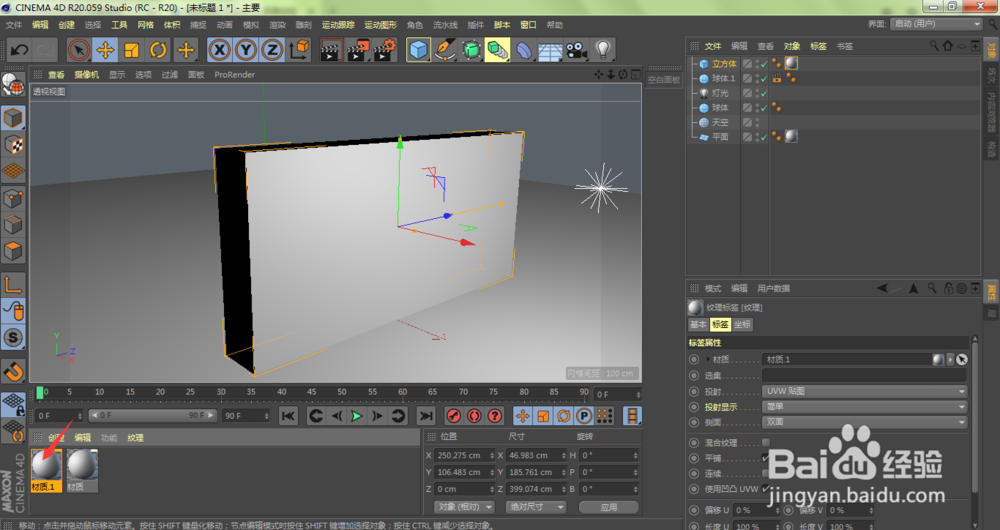Select the 立方体 object in tree

tap(724, 64)
